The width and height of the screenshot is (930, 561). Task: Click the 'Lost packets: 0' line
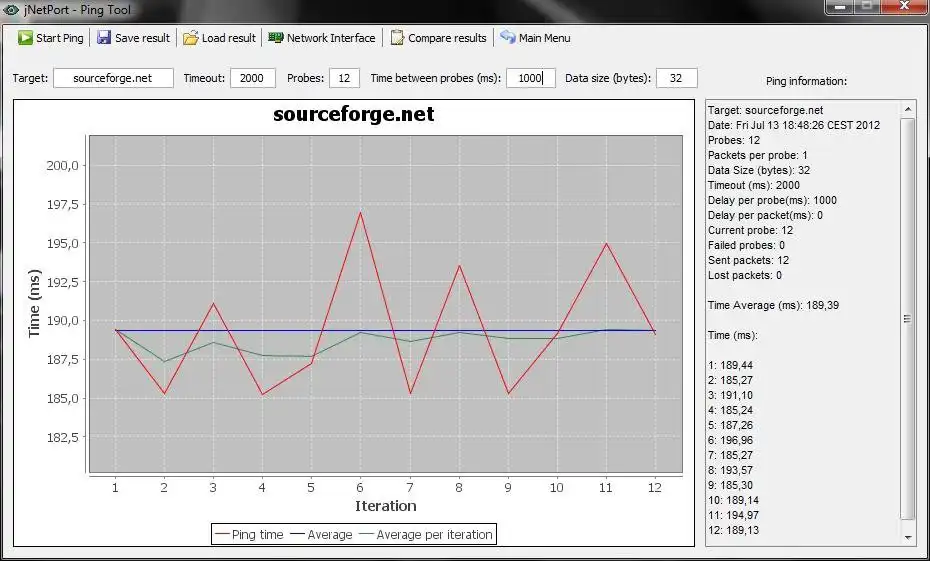click(745, 275)
